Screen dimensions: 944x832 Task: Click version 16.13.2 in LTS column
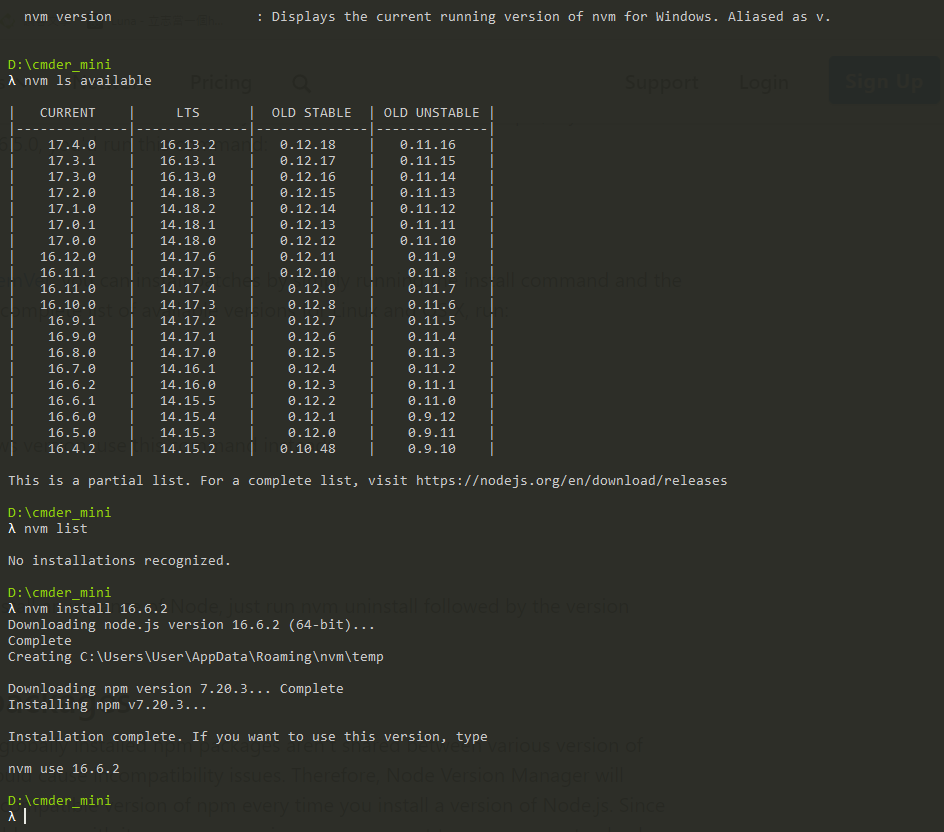point(188,145)
